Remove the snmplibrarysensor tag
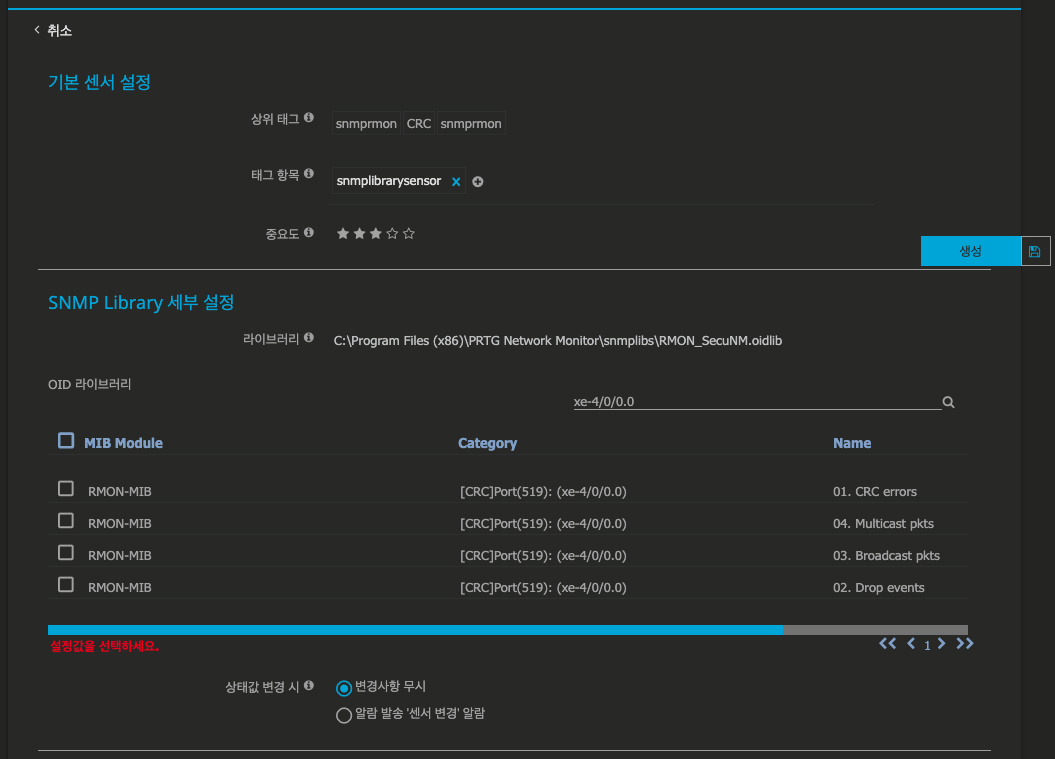This screenshot has width=1055, height=759. (x=456, y=182)
